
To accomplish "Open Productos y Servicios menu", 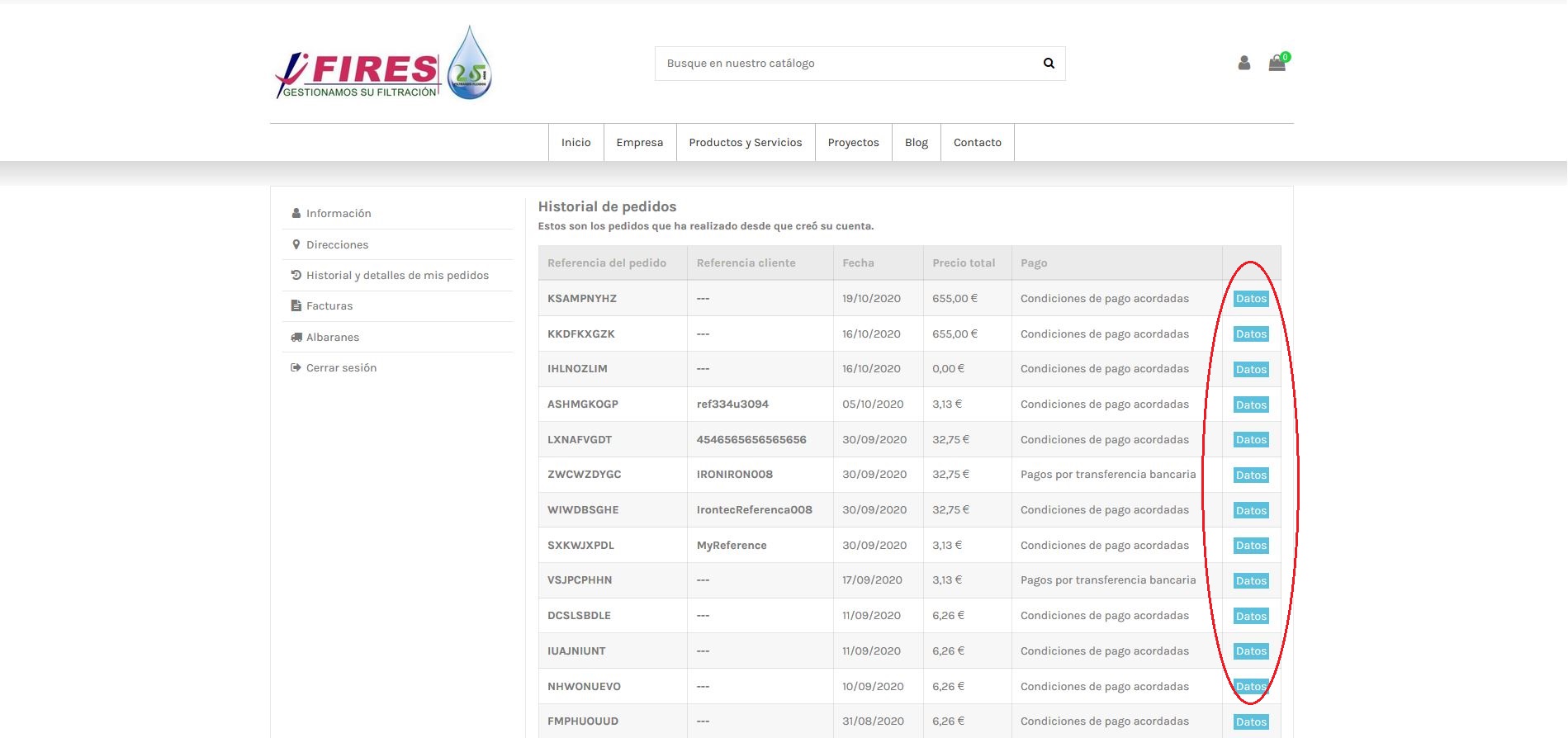I will click(745, 143).
